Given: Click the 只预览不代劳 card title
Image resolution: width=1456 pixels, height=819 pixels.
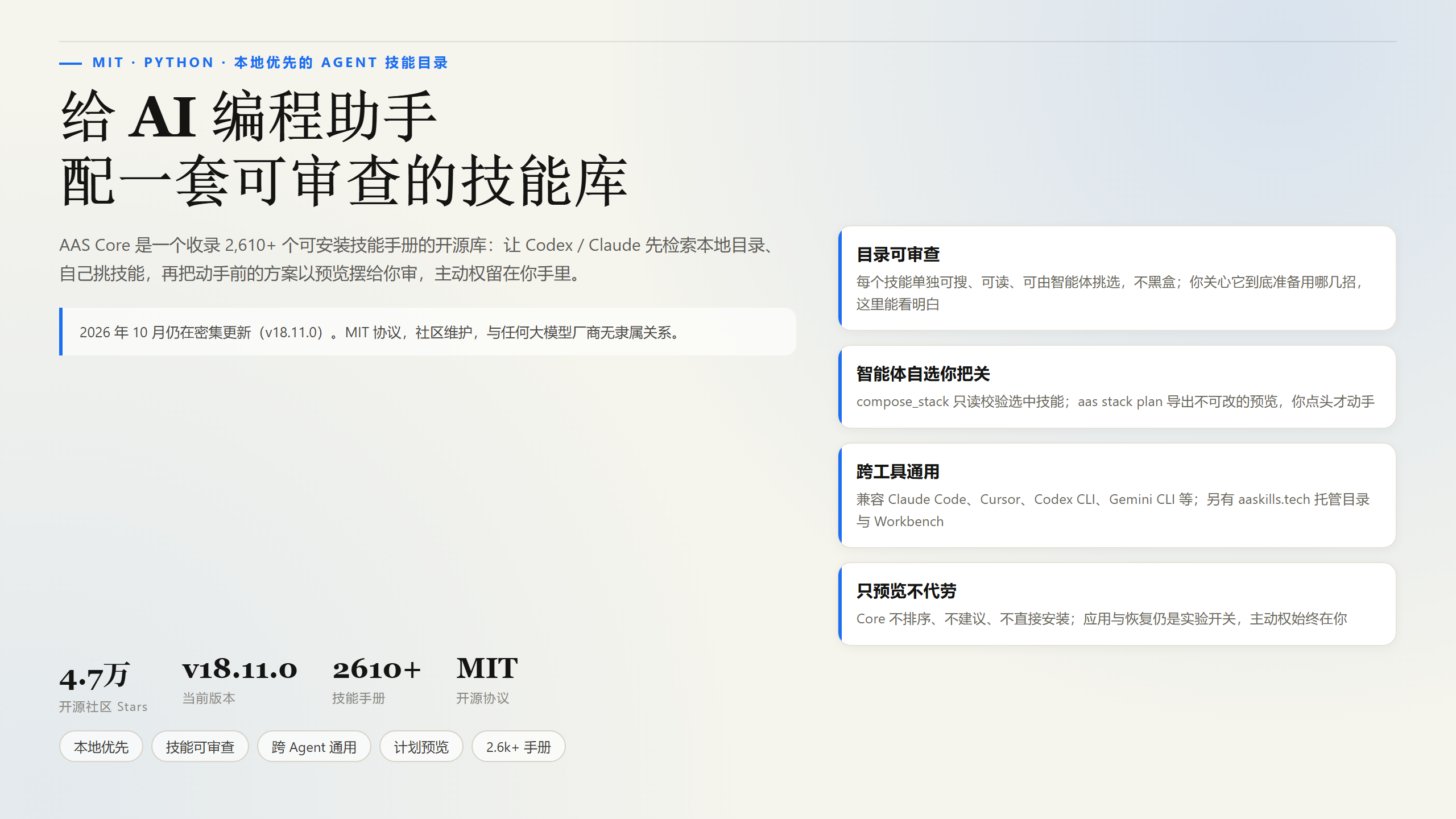Looking at the screenshot, I should pyautogui.click(x=907, y=591).
